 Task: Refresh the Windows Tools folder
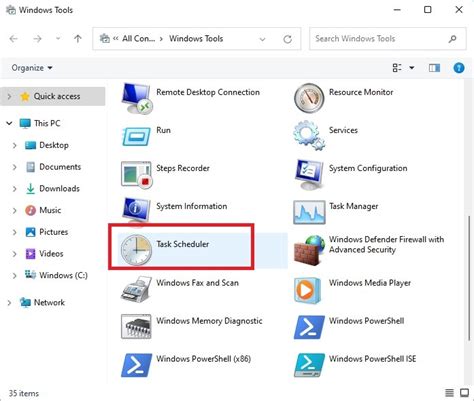288,39
